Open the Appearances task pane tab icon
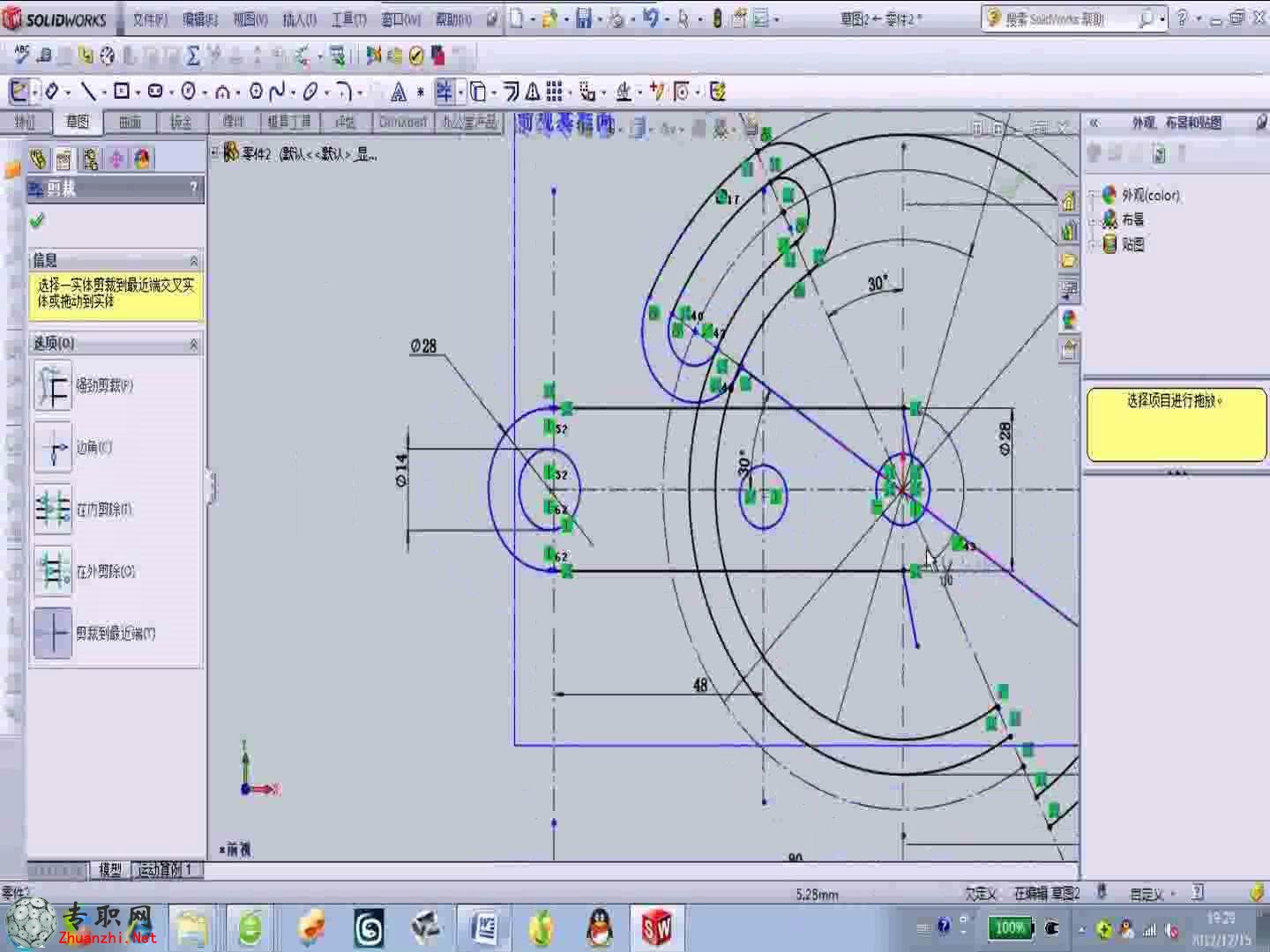Screen dimensions: 1270x952 [1069, 318]
